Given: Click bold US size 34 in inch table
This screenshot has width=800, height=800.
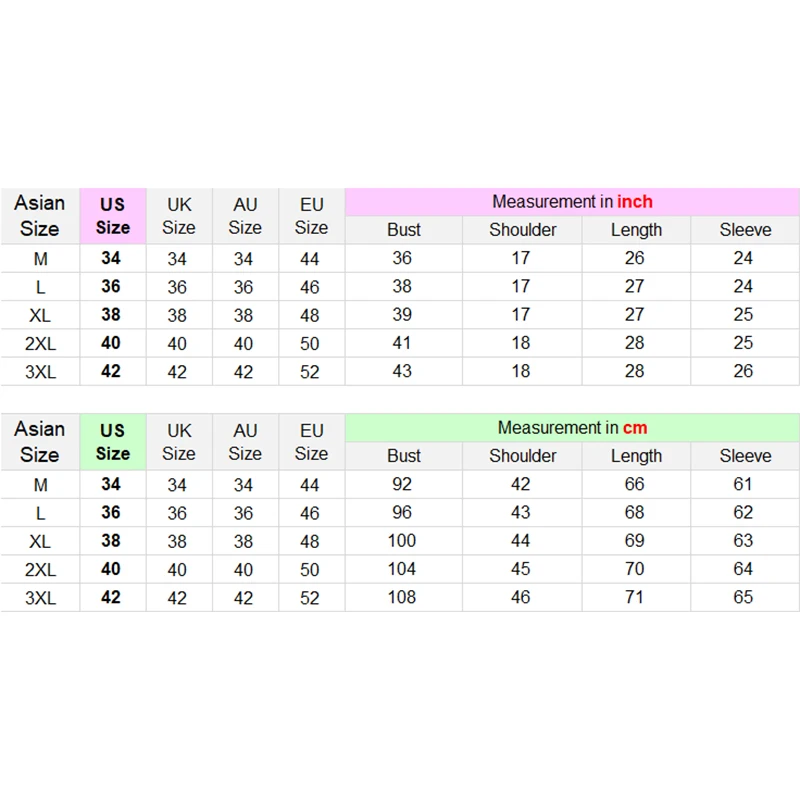Looking at the screenshot, I should point(111,258).
